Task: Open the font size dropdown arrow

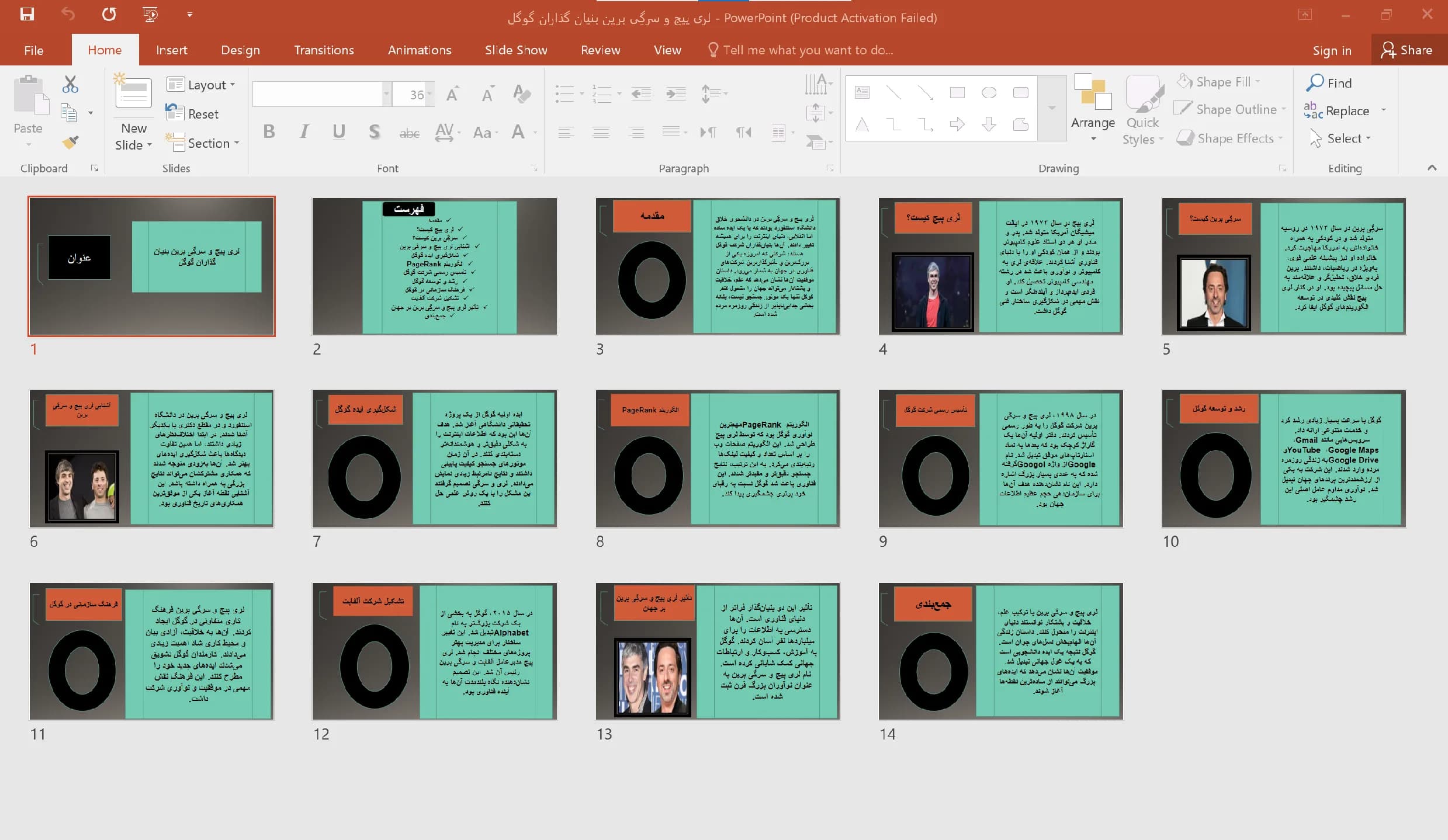Action: click(430, 94)
